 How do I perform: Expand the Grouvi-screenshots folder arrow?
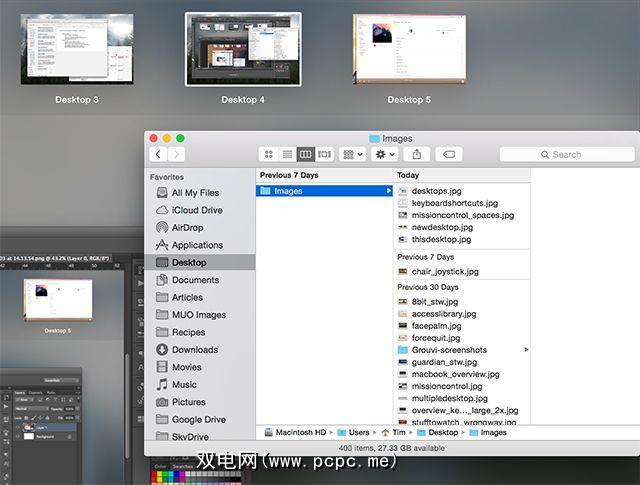click(526, 349)
